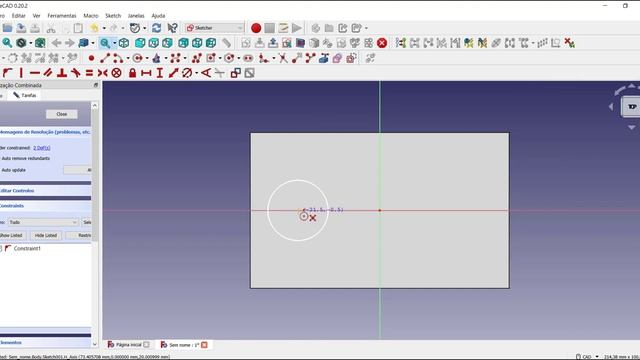Select the Create Line tool
The height and width of the screenshot is (360, 640).
(x=105, y=58)
